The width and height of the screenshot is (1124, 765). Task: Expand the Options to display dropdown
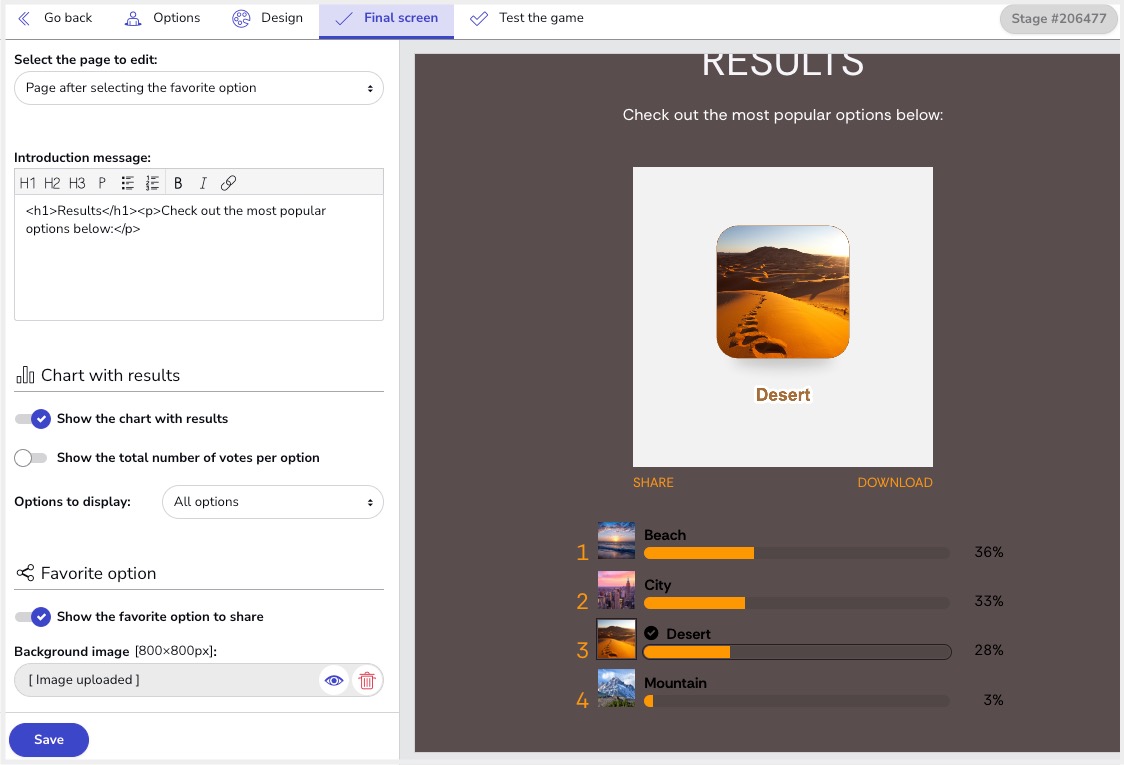click(x=272, y=502)
